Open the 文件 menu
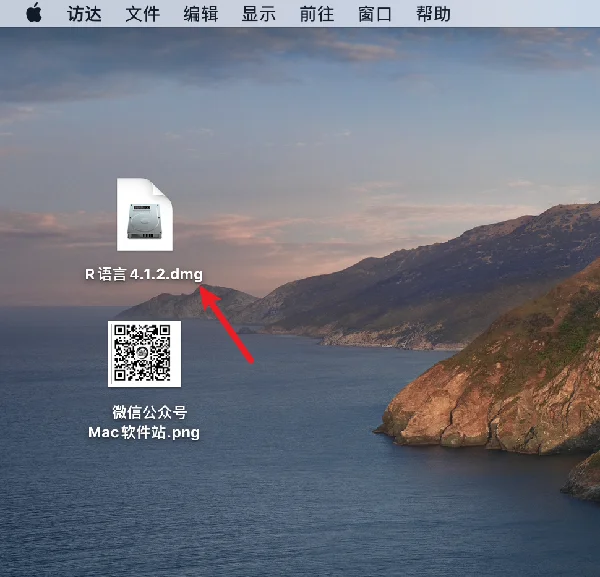Viewport: 600px width, 577px height. pos(142,14)
